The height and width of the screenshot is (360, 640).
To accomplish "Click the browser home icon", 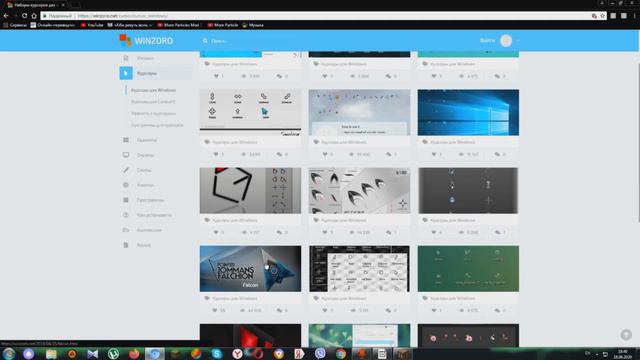I will [x=34, y=16].
